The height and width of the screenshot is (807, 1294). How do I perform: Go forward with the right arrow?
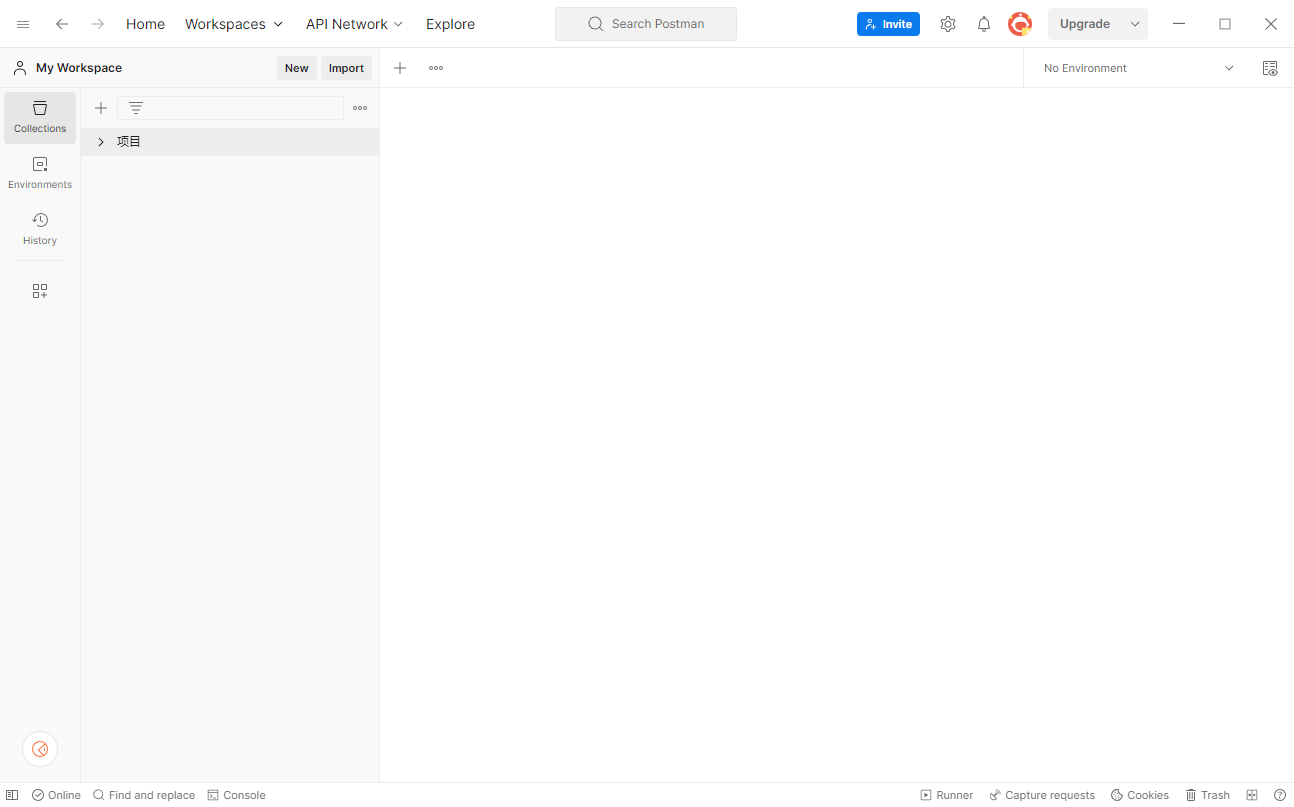pyautogui.click(x=98, y=24)
